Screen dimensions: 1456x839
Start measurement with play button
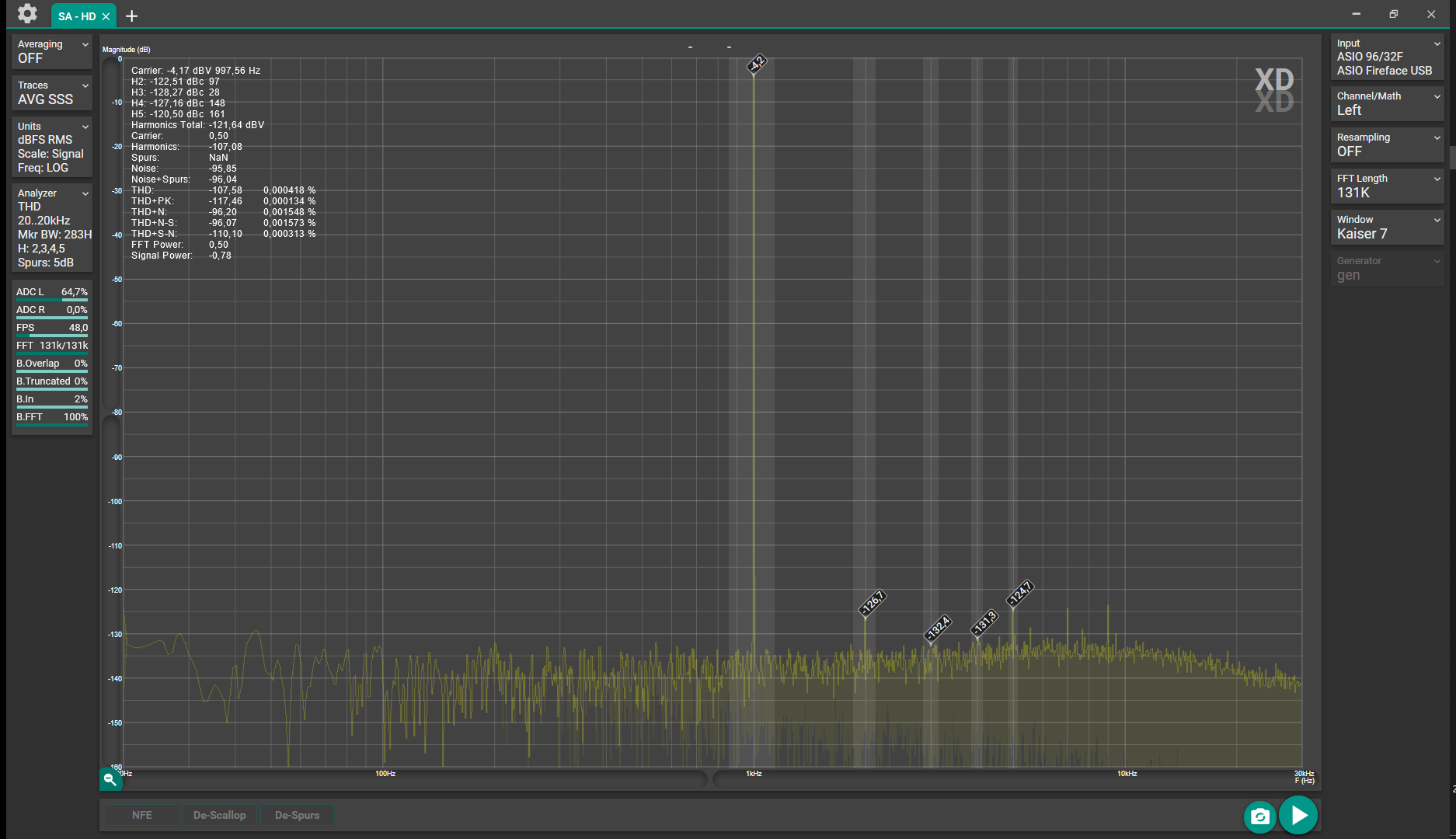point(1298,815)
